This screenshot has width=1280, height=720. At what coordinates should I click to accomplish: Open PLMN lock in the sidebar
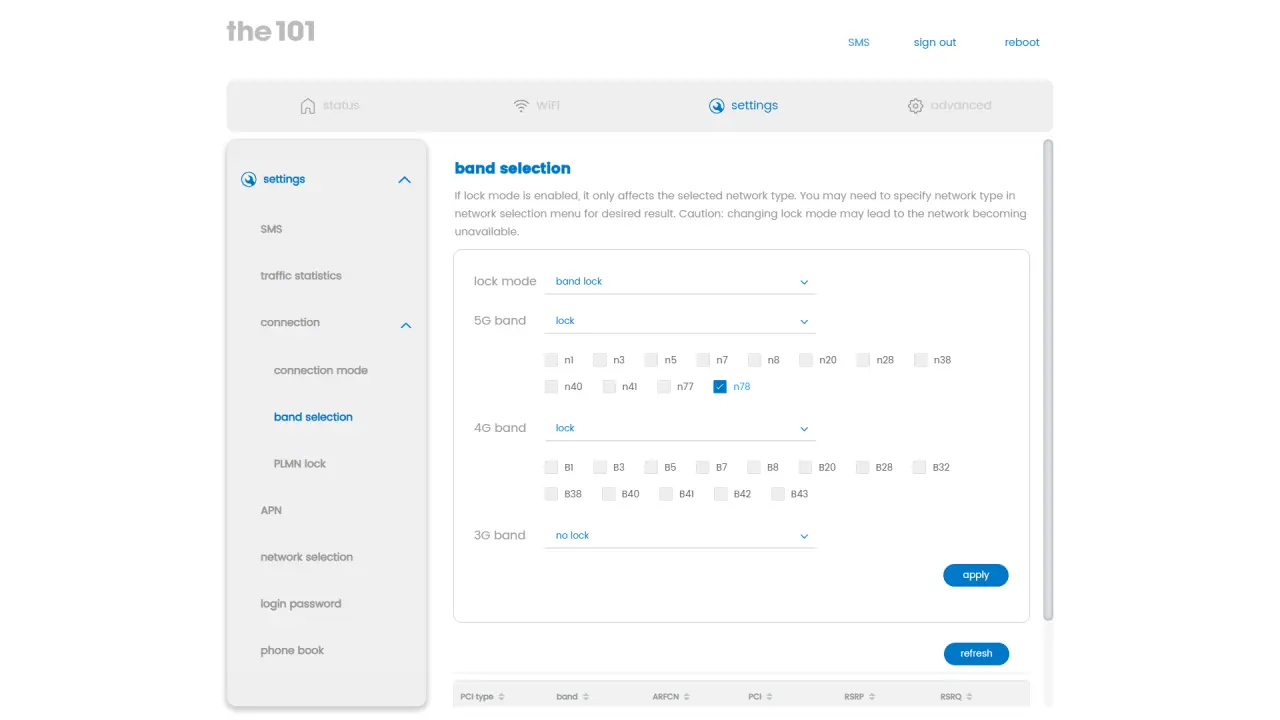300,464
